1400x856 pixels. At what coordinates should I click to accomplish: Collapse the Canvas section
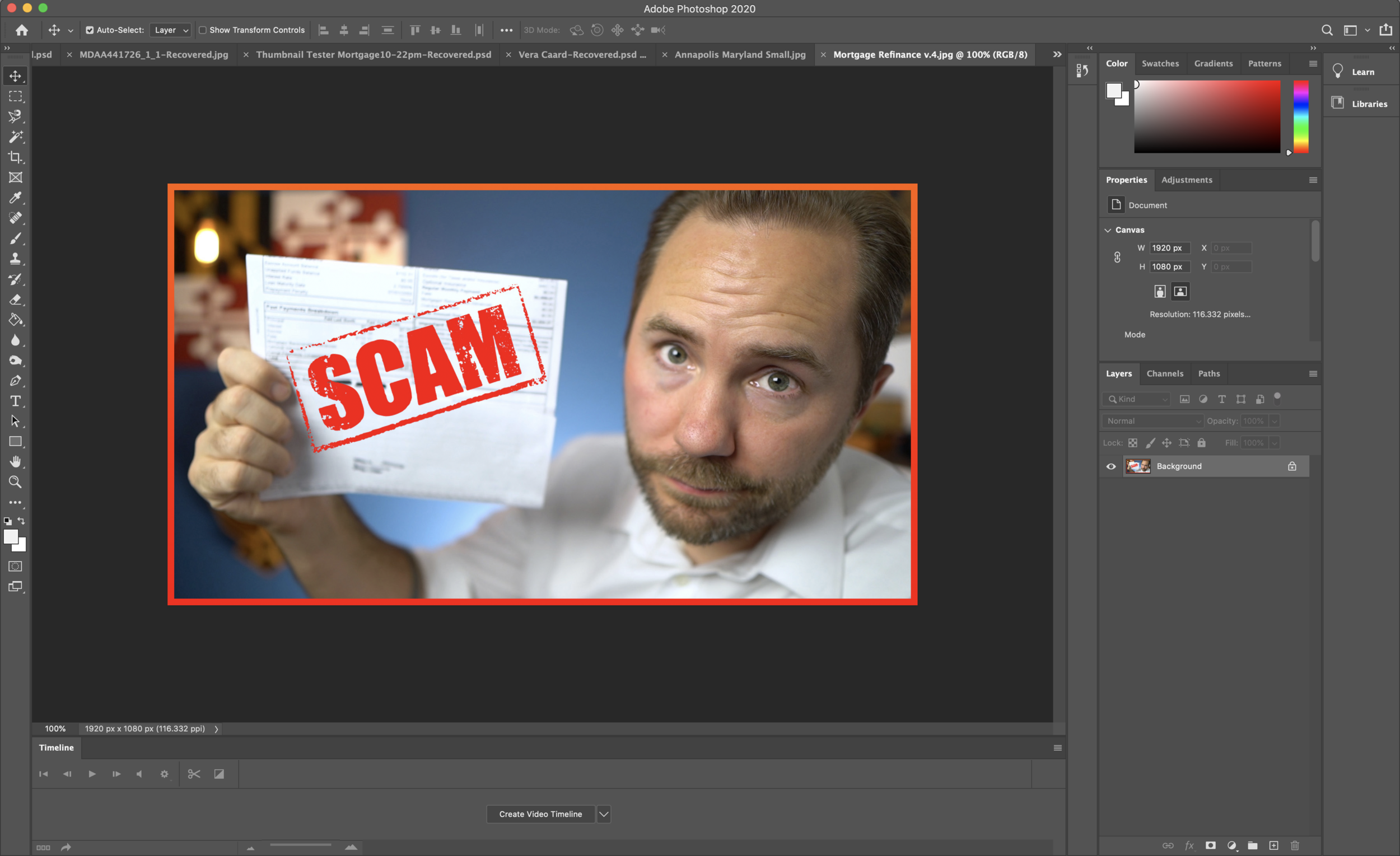pyautogui.click(x=1107, y=230)
